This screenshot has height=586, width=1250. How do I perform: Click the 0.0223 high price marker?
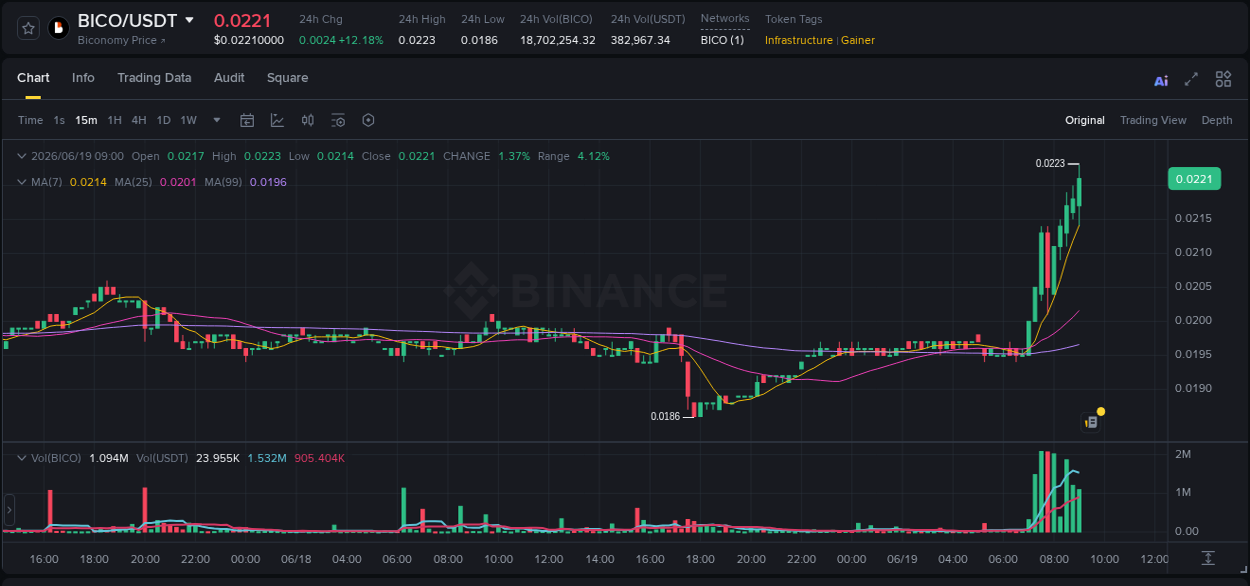point(1050,163)
